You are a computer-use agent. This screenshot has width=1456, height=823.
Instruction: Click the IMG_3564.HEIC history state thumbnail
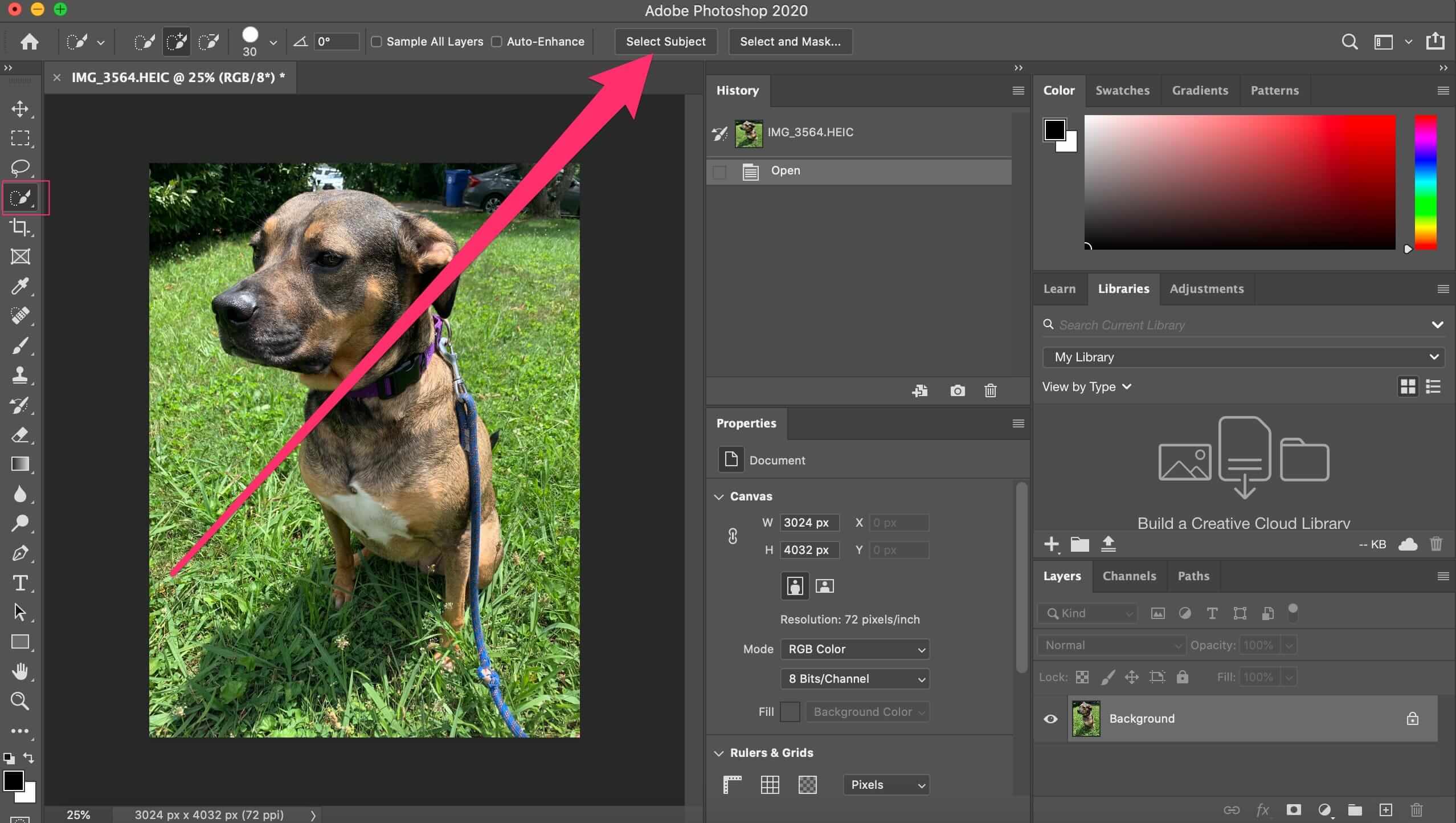coord(751,131)
